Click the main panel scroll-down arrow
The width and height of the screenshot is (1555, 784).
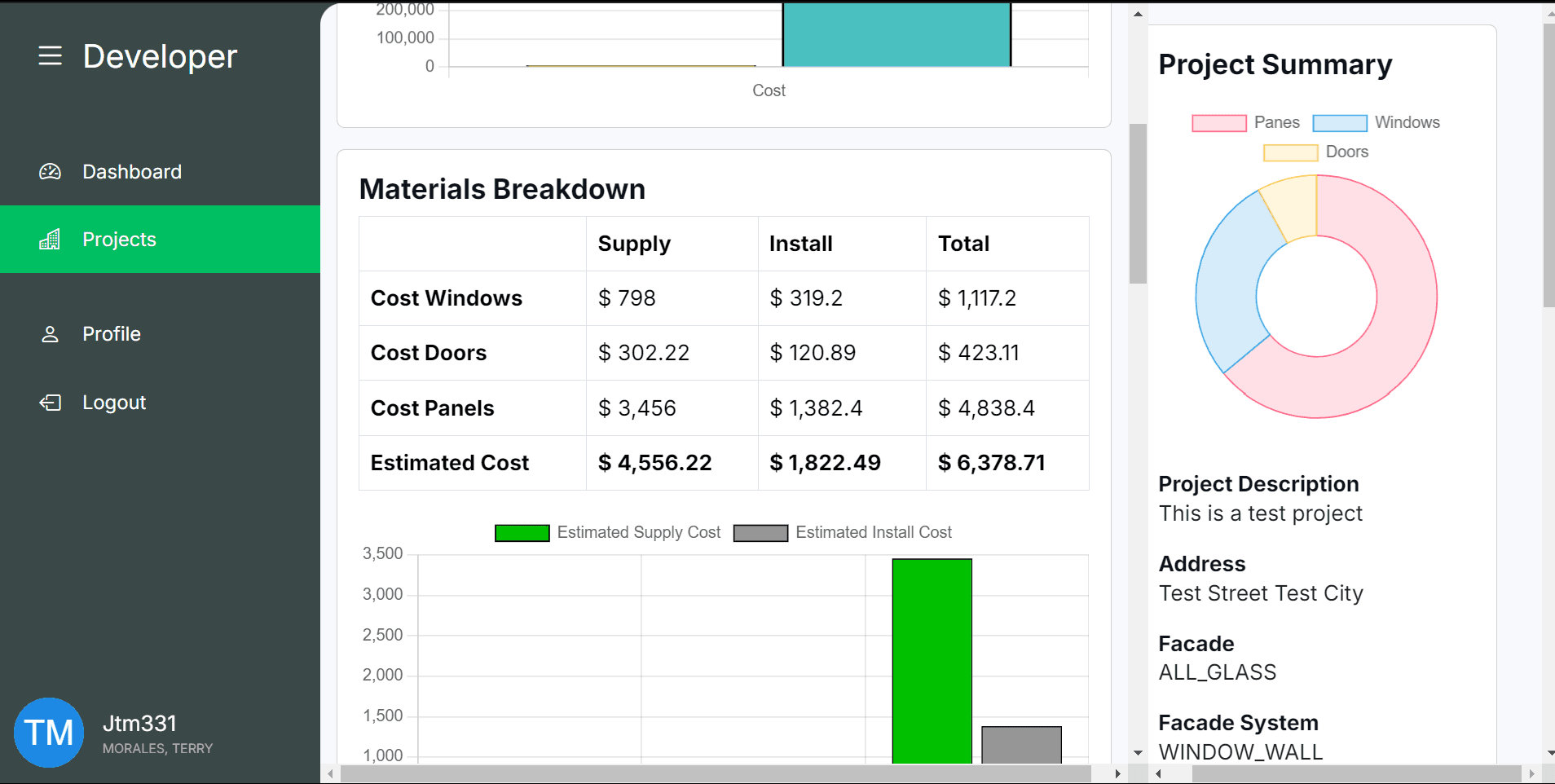click(x=1138, y=753)
